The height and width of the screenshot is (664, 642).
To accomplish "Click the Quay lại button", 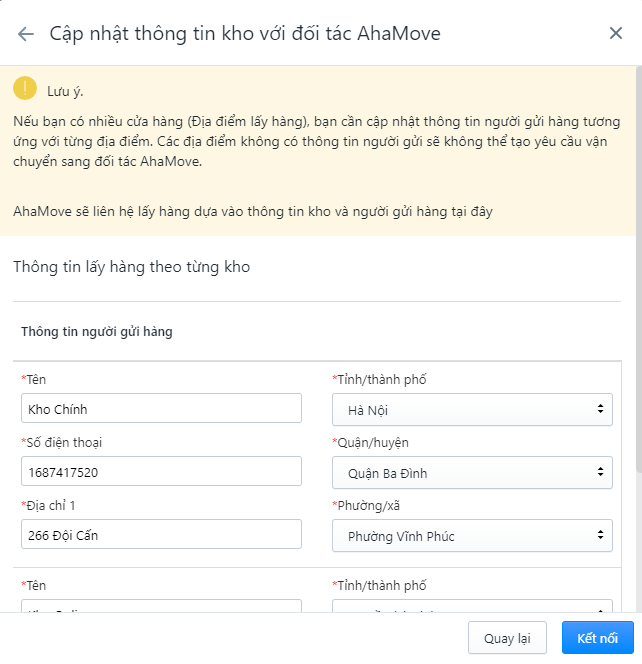I will click(507, 638).
